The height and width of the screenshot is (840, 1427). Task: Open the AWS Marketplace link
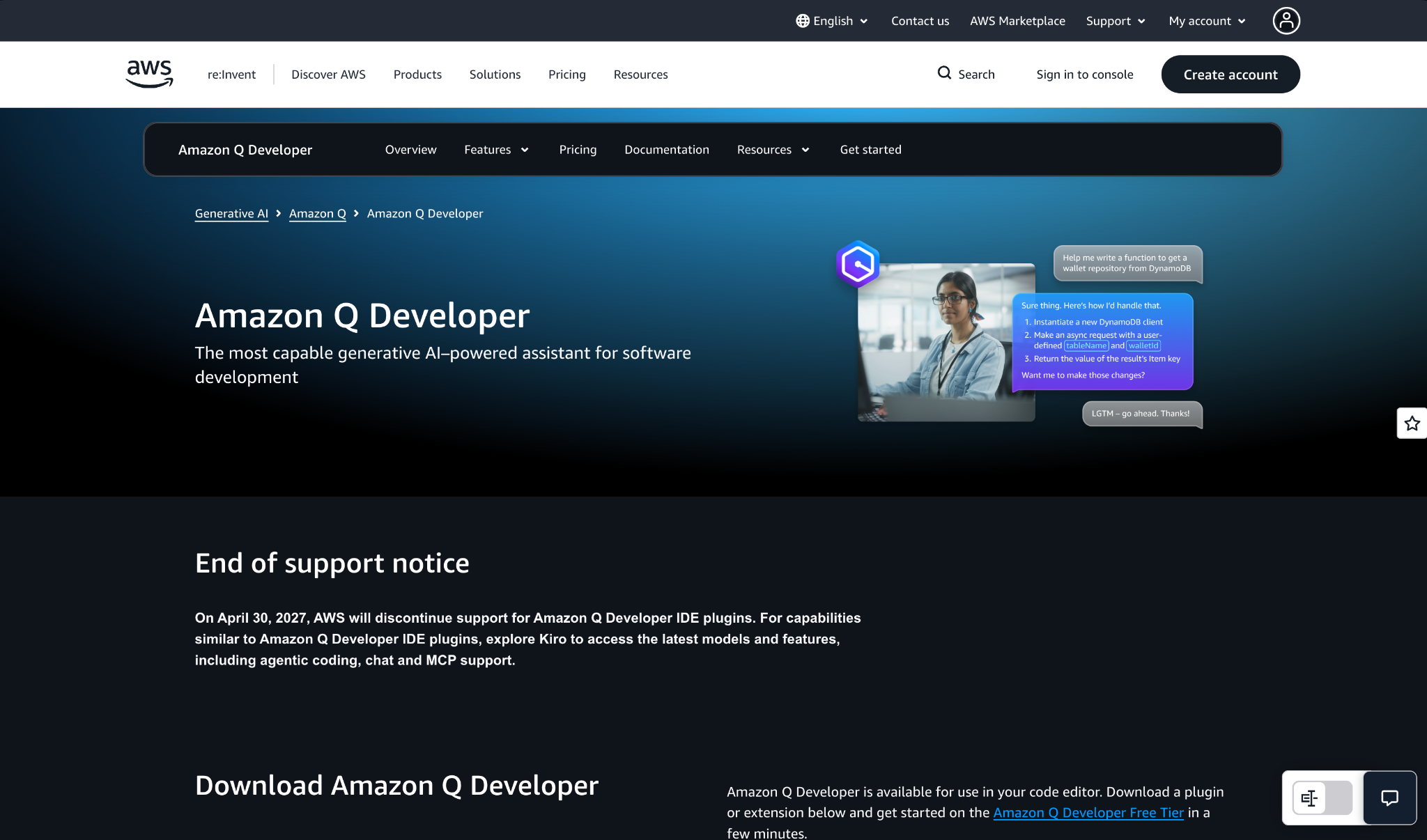(1017, 21)
